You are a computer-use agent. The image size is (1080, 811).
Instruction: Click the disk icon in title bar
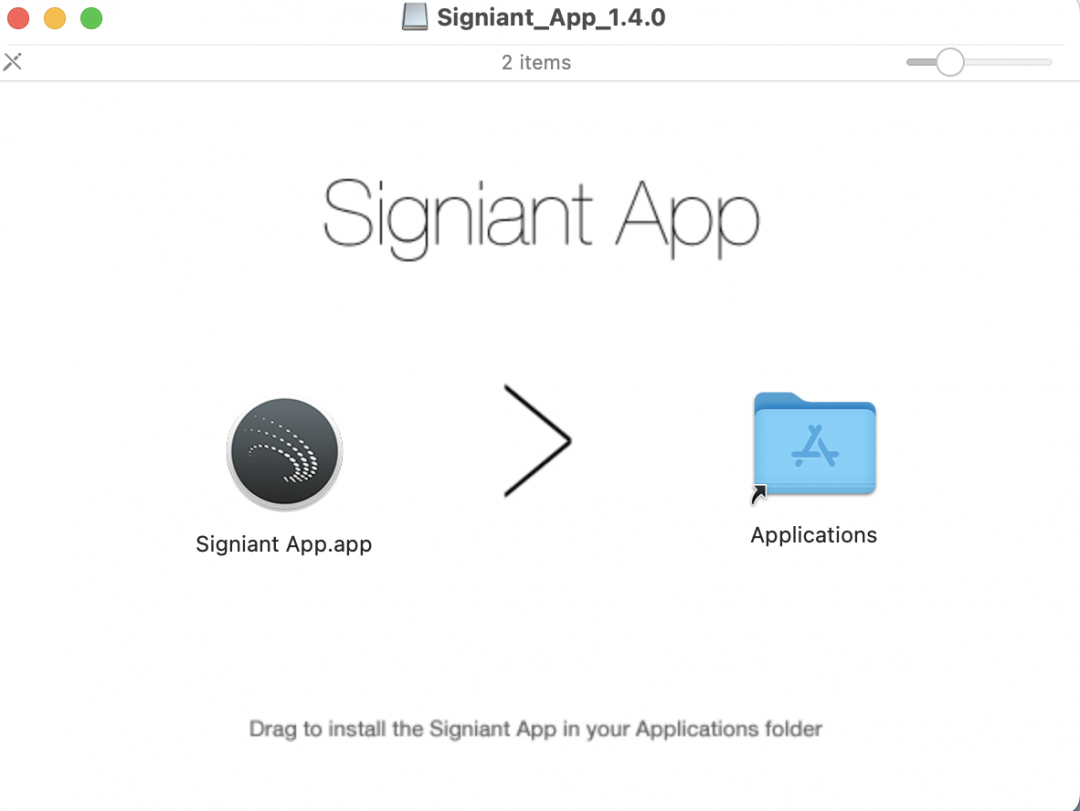pos(415,17)
